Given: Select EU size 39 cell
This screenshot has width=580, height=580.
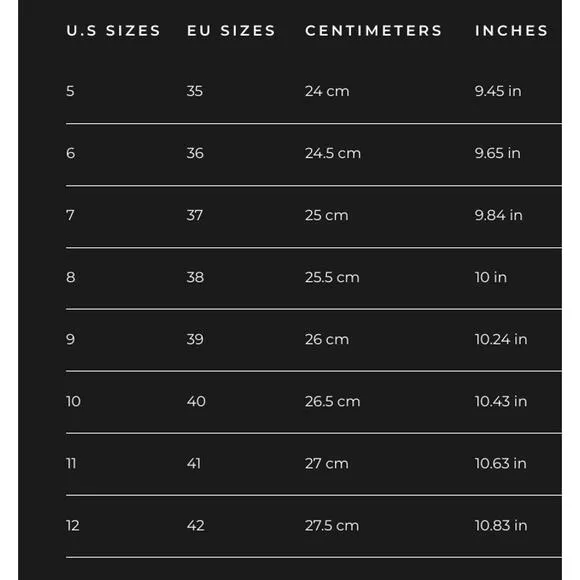Looking at the screenshot, I should 195,339.
